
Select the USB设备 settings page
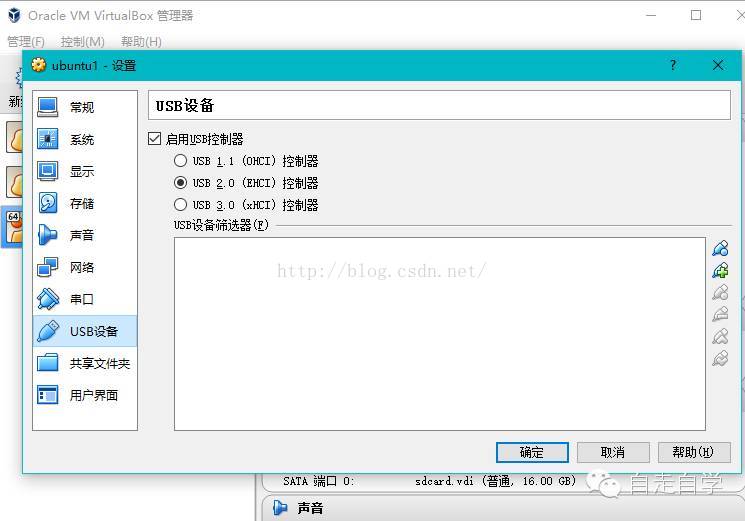pos(85,331)
